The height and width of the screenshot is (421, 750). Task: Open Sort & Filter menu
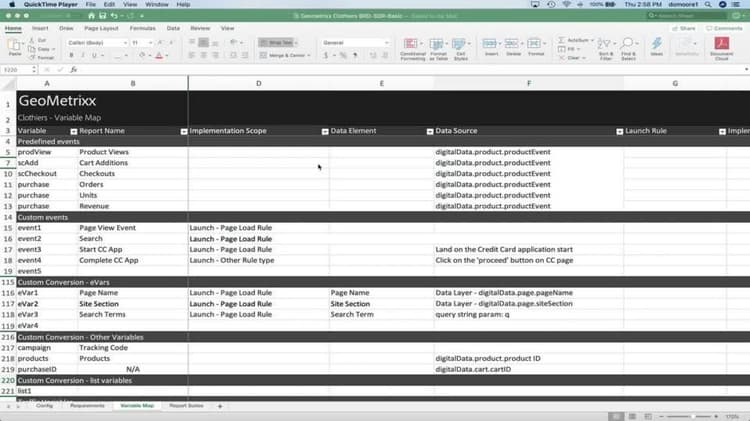pos(605,49)
